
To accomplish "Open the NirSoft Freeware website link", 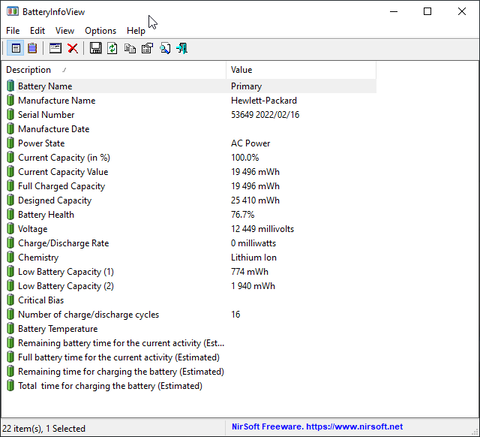I will (x=317, y=427).
